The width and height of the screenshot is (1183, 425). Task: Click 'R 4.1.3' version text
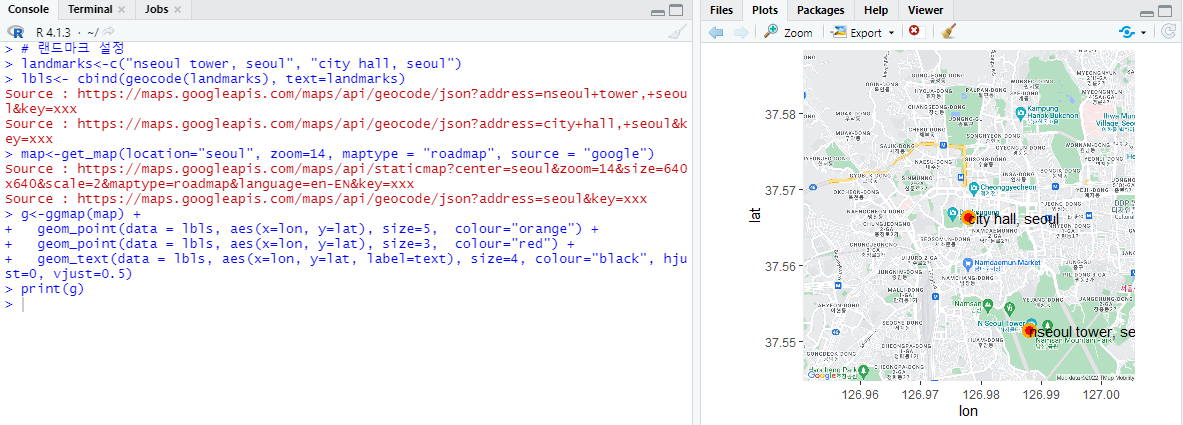click(x=53, y=32)
